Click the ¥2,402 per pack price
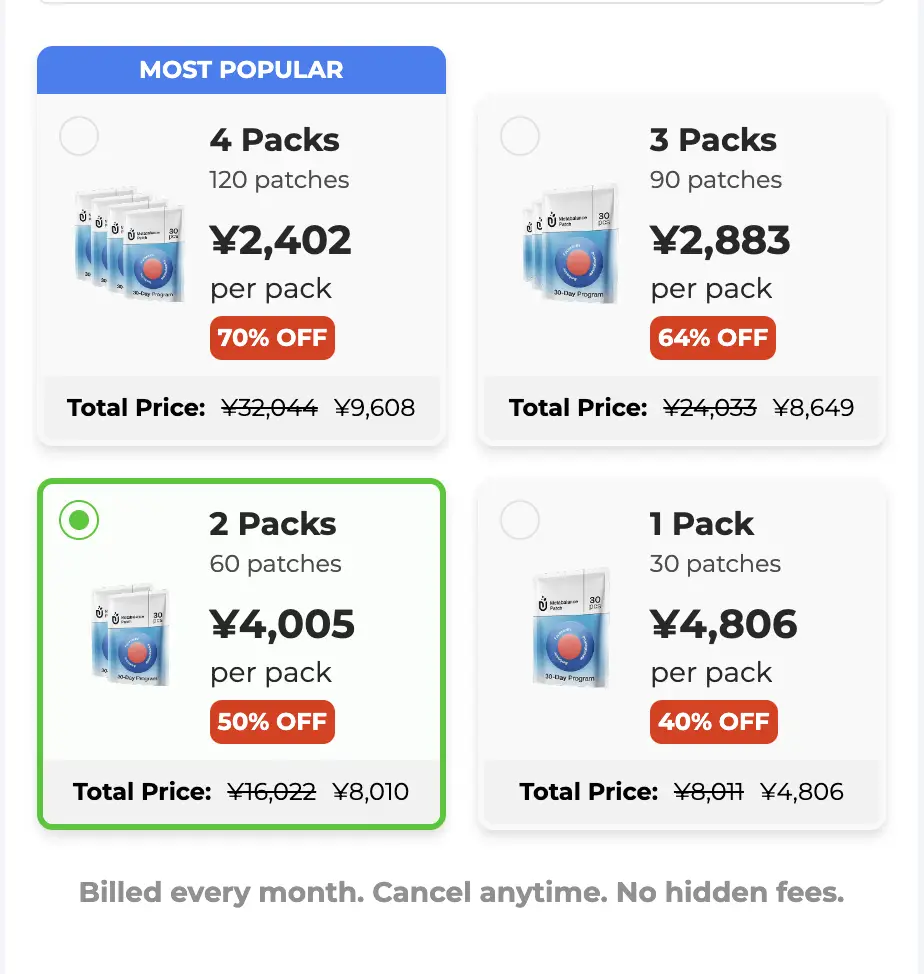The image size is (924, 974). 281,240
